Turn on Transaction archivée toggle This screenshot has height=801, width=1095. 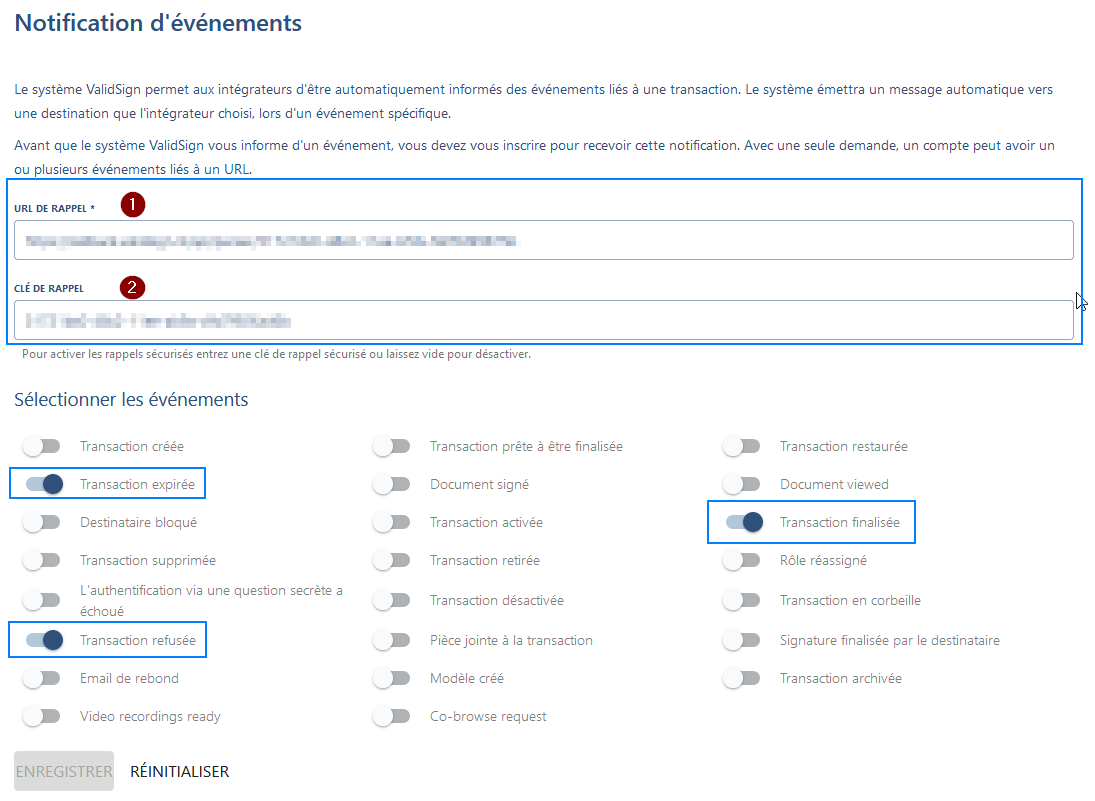point(742,678)
